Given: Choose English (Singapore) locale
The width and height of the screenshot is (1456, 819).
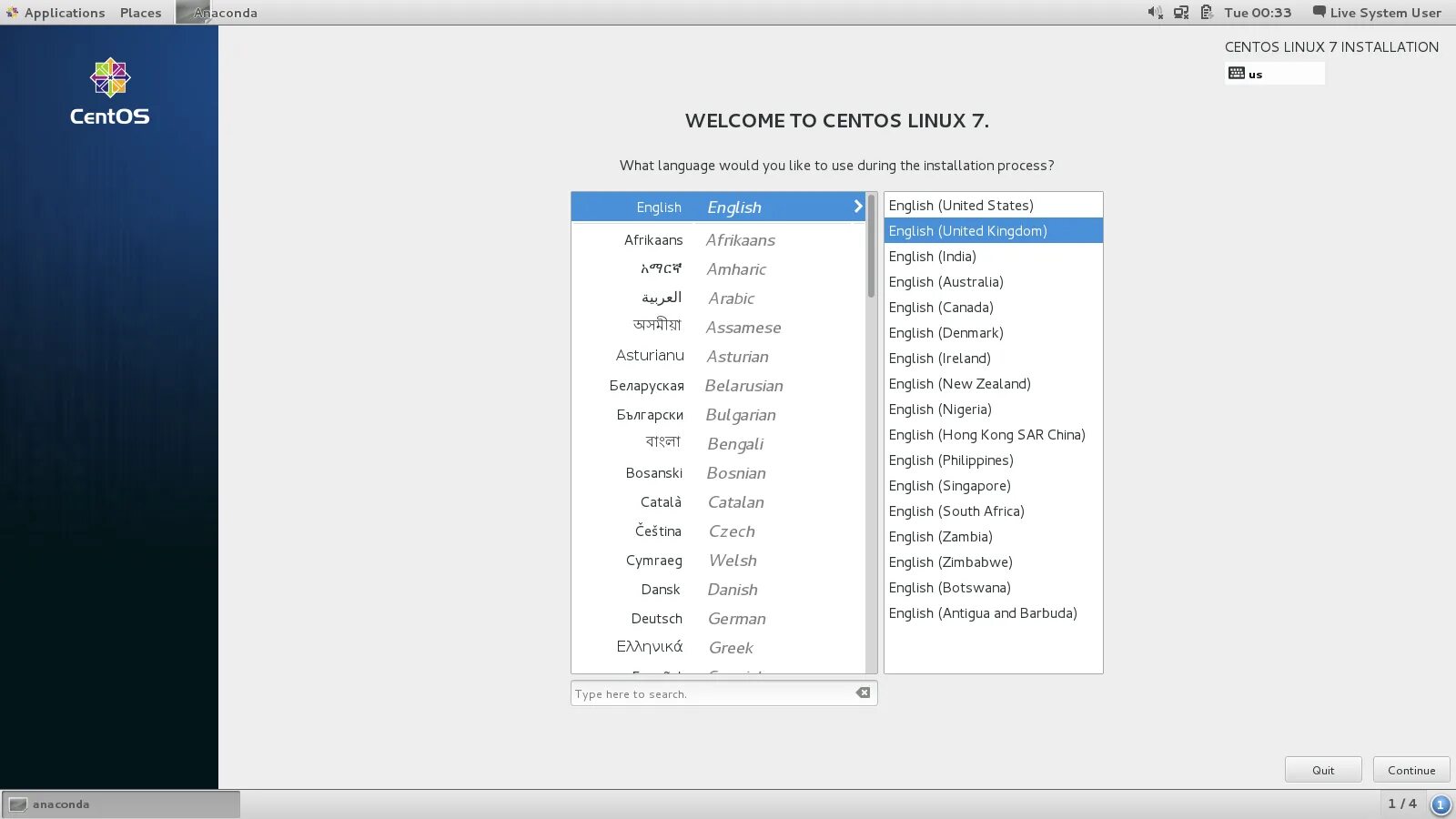Looking at the screenshot, I should [x=993, y=486].
